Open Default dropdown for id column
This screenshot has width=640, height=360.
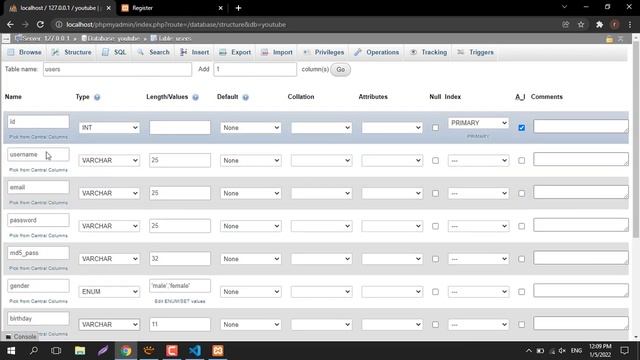251,128
